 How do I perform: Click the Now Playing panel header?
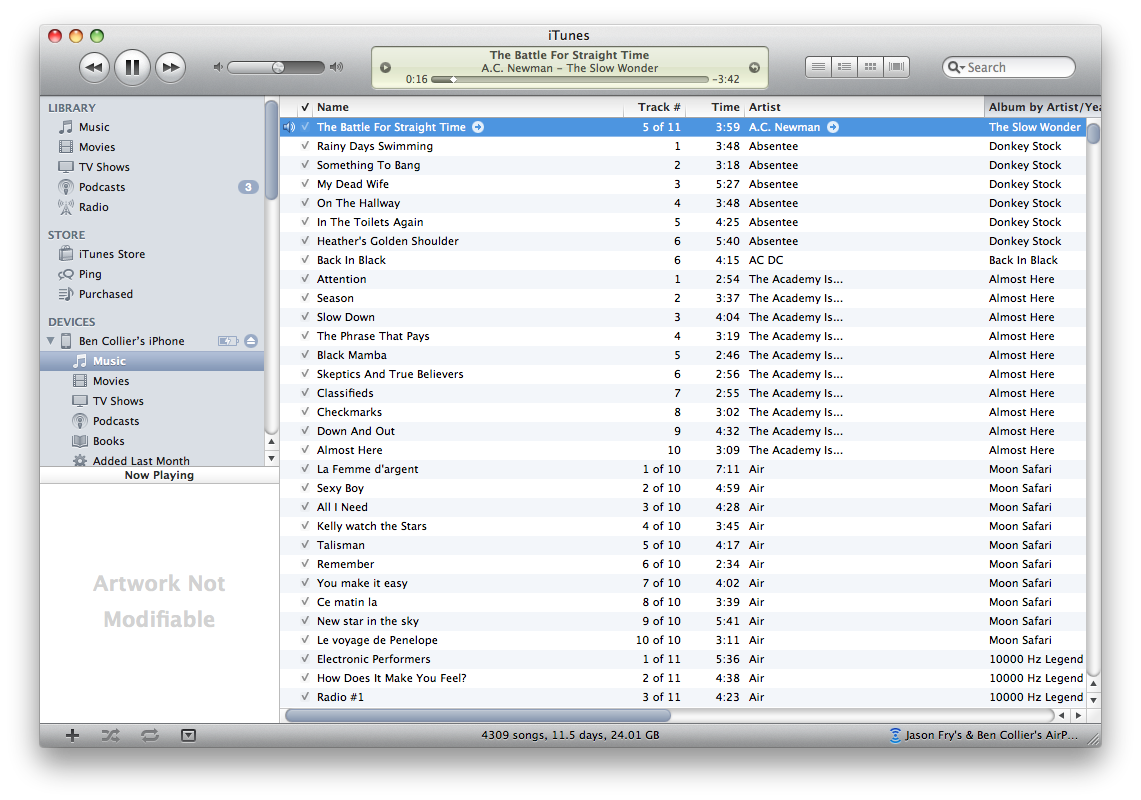point(159,475)
